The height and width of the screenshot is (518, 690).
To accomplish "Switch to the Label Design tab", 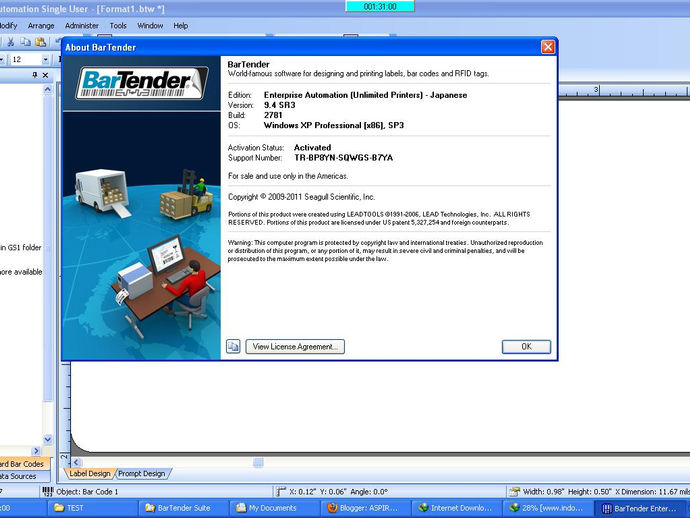I will point(90,474).
